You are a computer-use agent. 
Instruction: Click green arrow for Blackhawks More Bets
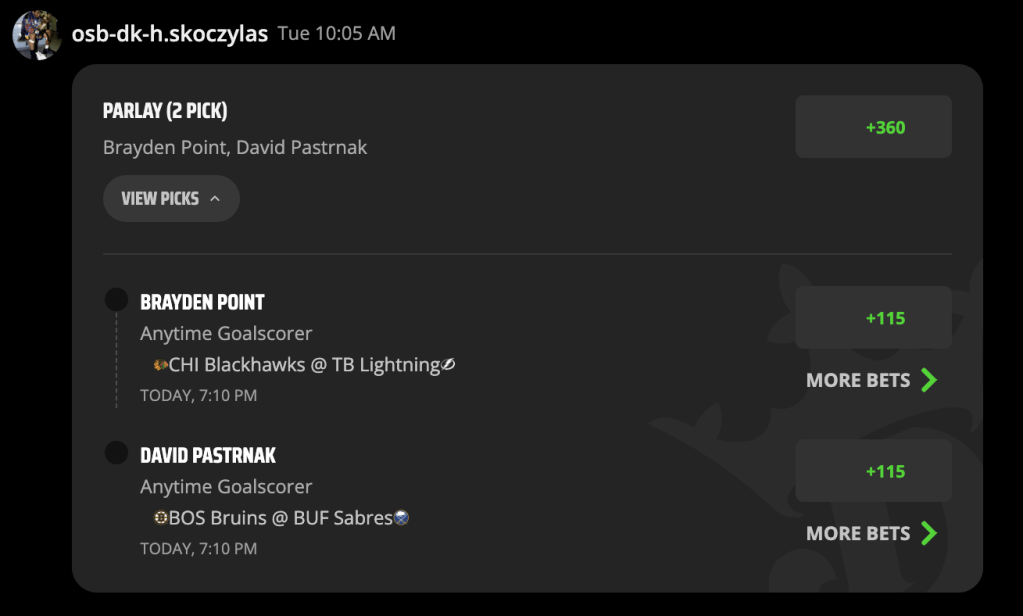pyautogui.click(x=929, y=380)
